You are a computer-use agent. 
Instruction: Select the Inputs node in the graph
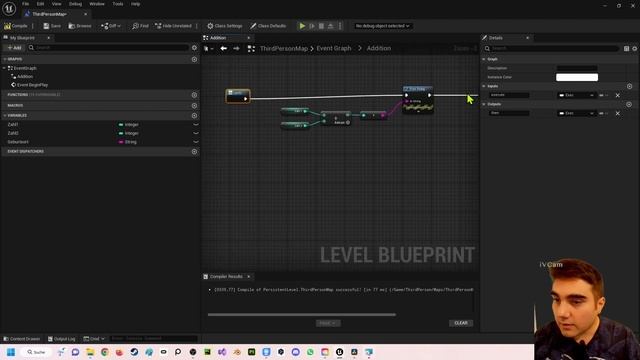point(238,96)
